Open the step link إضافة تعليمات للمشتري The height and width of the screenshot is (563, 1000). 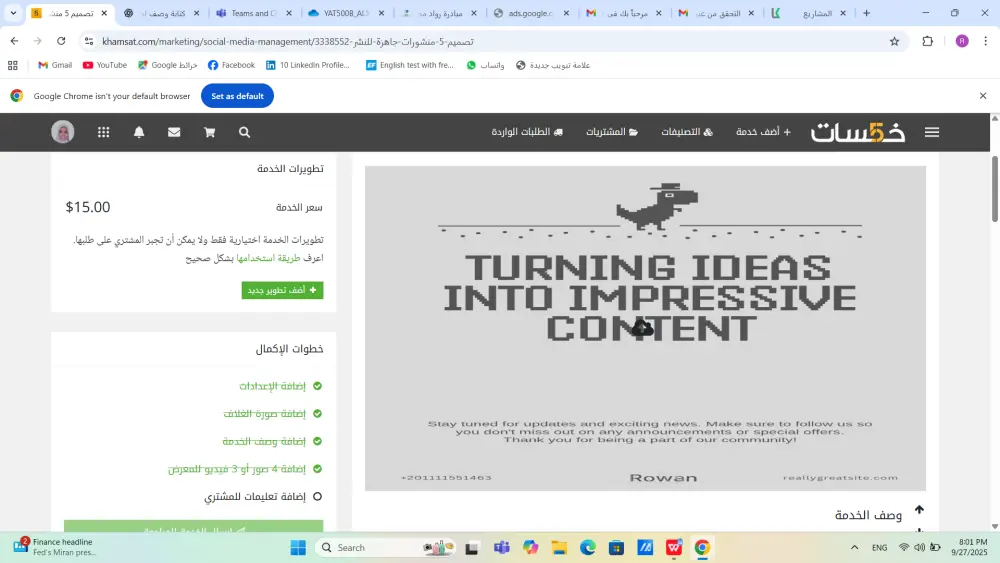pos(255,496)
